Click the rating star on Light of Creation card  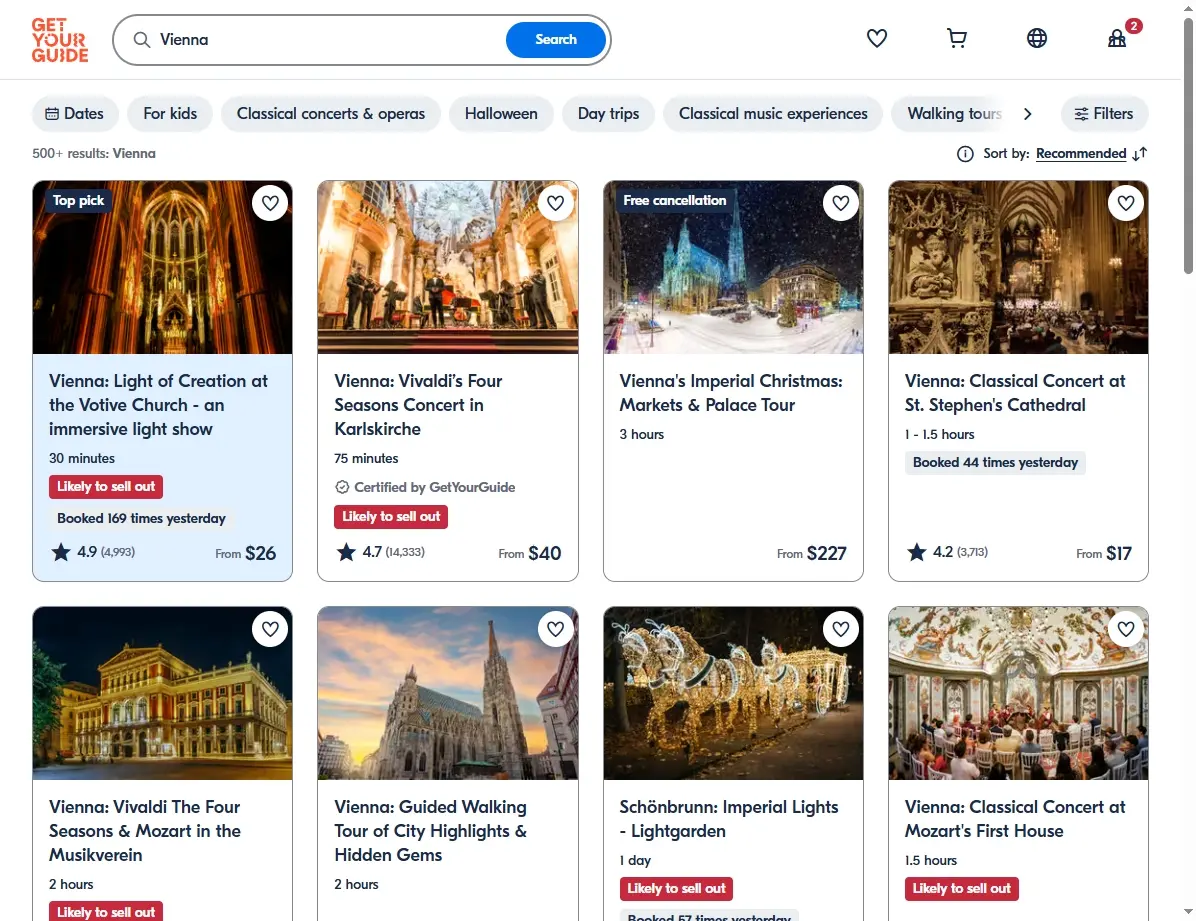[61, 552]
